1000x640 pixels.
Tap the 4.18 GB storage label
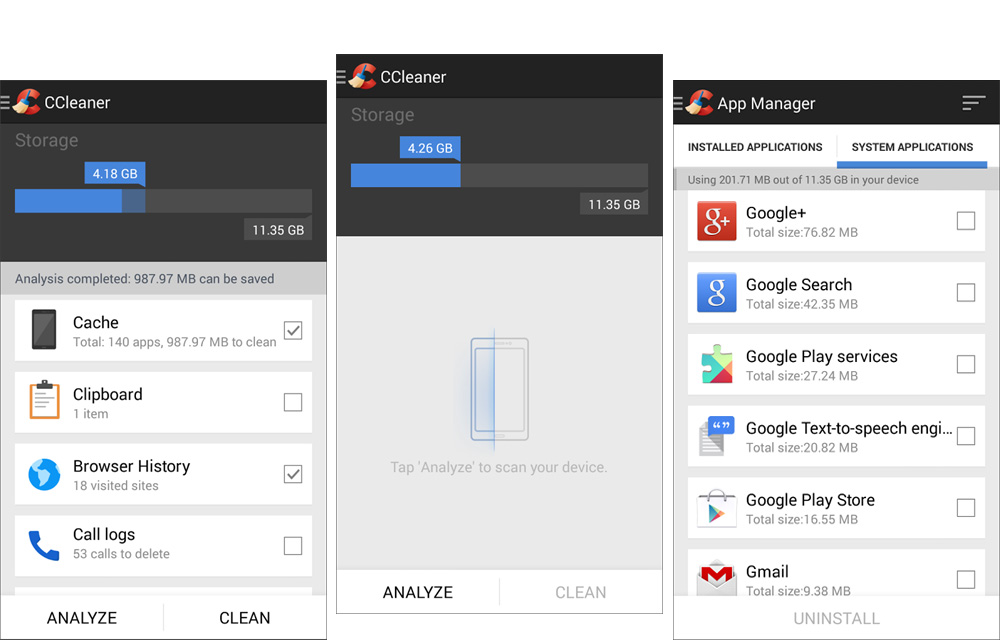pyautogui.click(x=115, y=173)
